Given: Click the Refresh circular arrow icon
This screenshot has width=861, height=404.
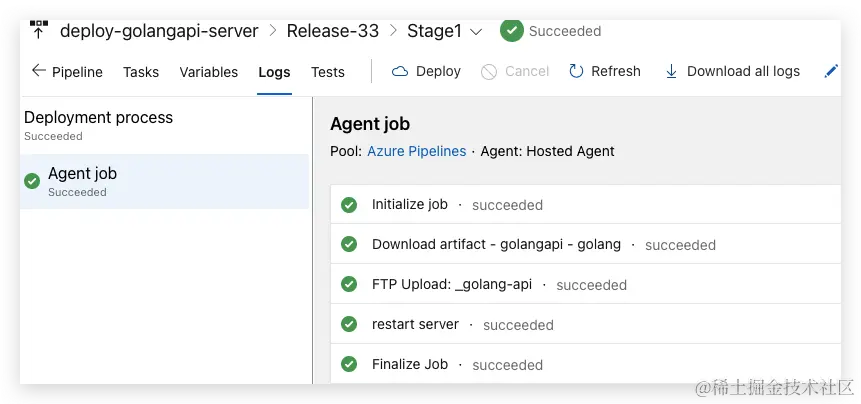Looking at the screenshot, I should 576,71.
